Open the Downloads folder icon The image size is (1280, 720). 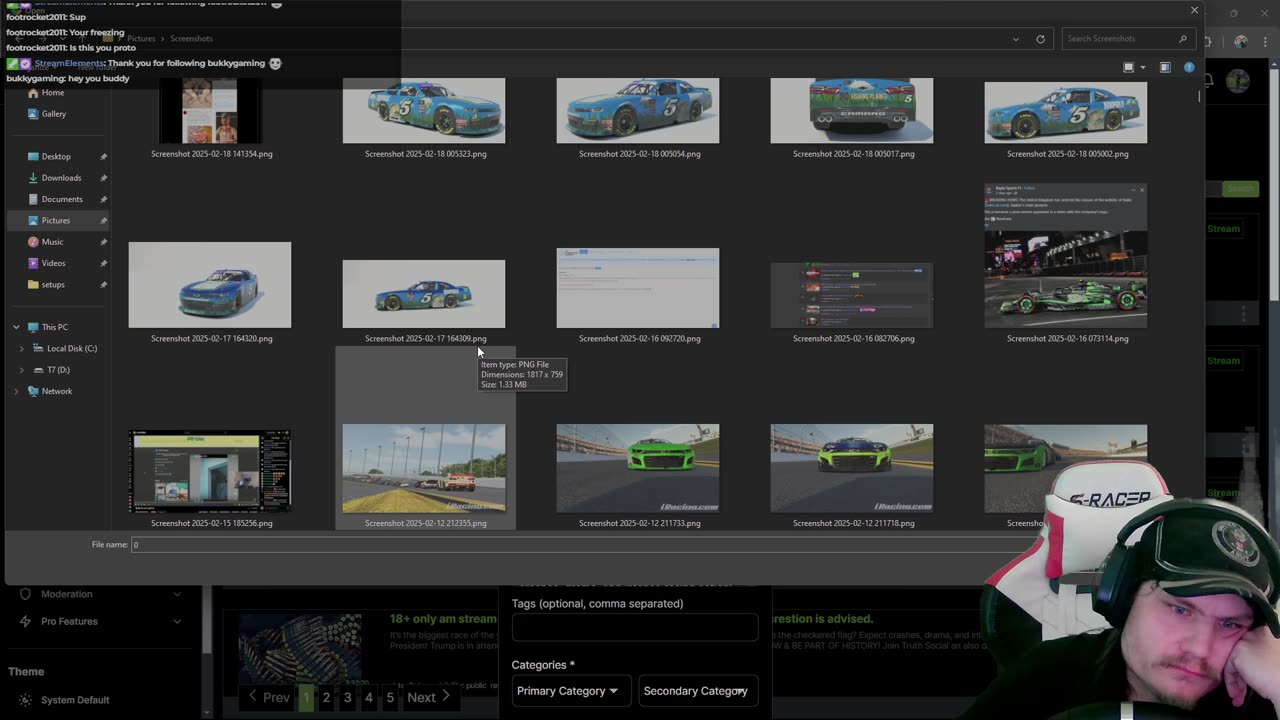pos(33,178)
